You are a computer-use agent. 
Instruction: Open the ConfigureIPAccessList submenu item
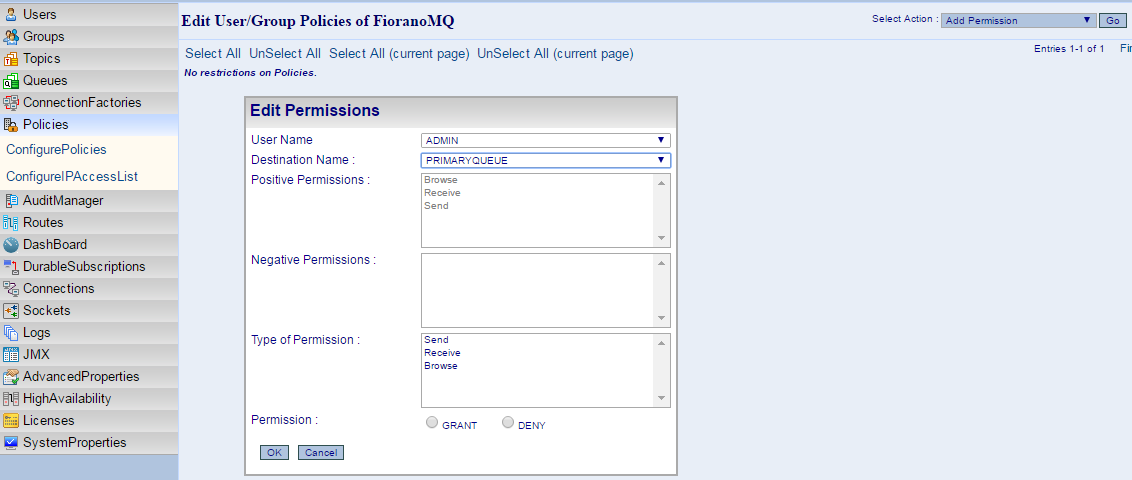pos(72,176)
